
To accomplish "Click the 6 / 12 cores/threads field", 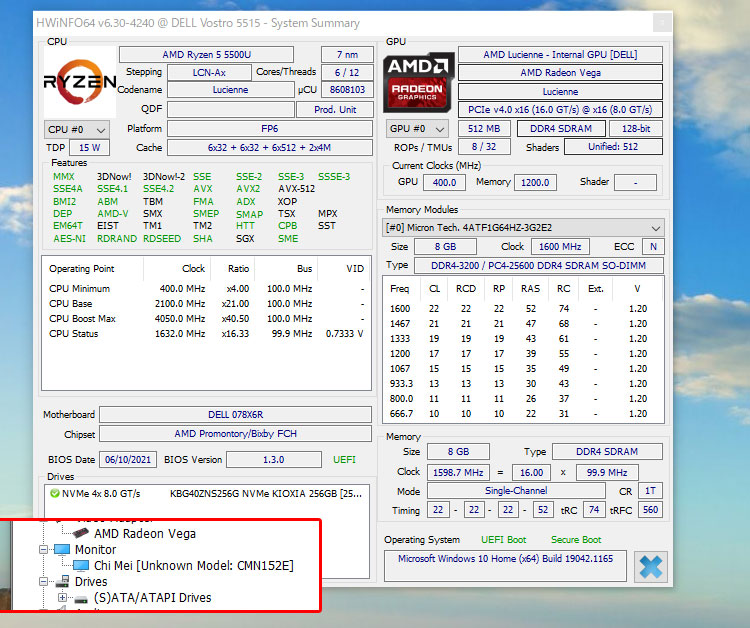I will pos(347,73).
